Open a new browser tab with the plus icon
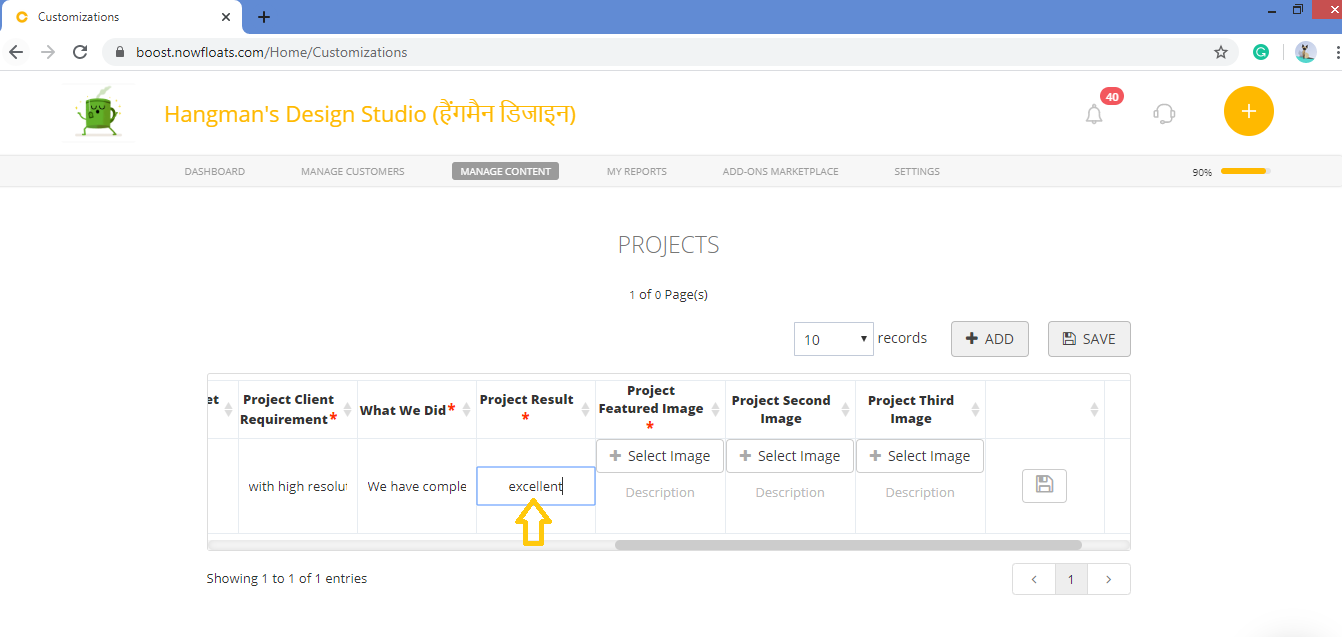The image size is (1342, 637). click(262, 16)
